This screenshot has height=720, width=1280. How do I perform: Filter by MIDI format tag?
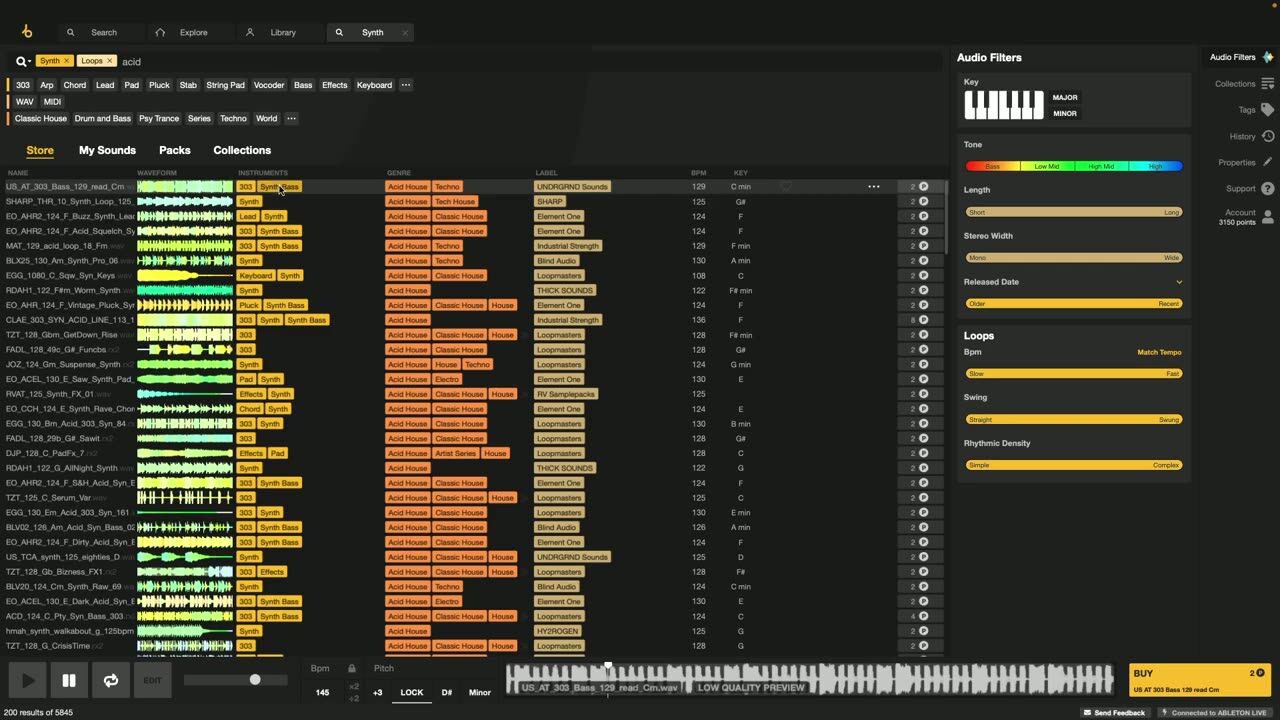[x=52, y=102]
